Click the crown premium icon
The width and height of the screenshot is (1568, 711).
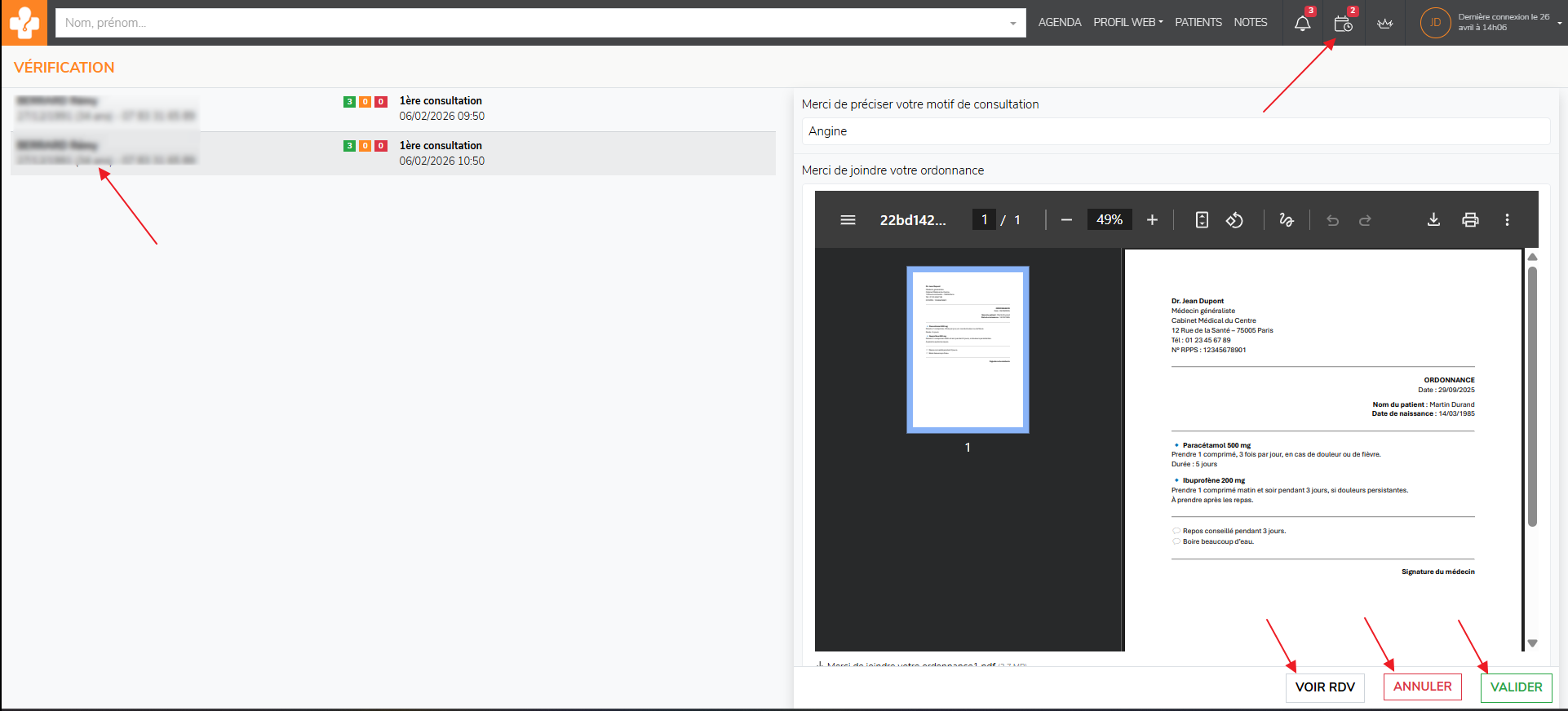1384,23
